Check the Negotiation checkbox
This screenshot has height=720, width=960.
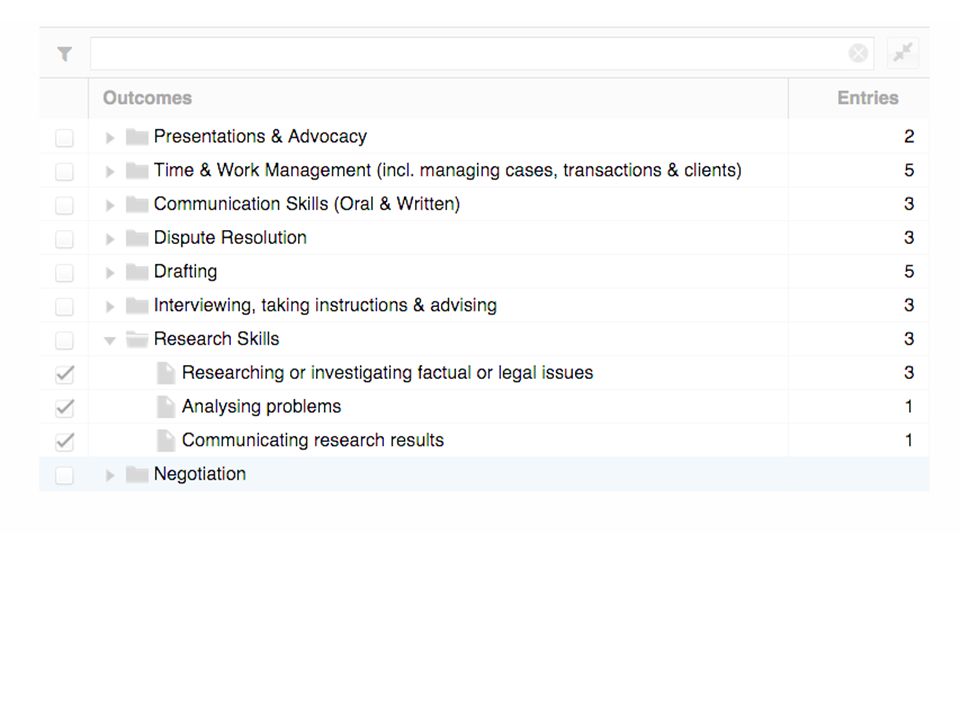click(x=64, y=474)
